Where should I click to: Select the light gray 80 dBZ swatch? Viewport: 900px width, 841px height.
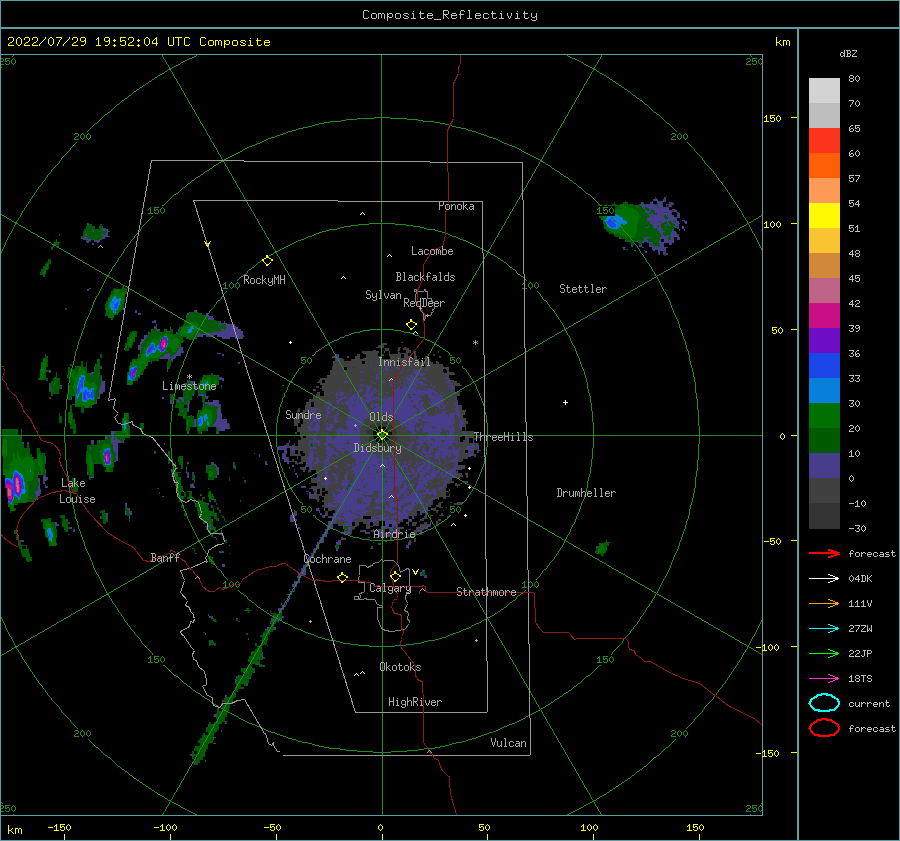coord(824,90)
